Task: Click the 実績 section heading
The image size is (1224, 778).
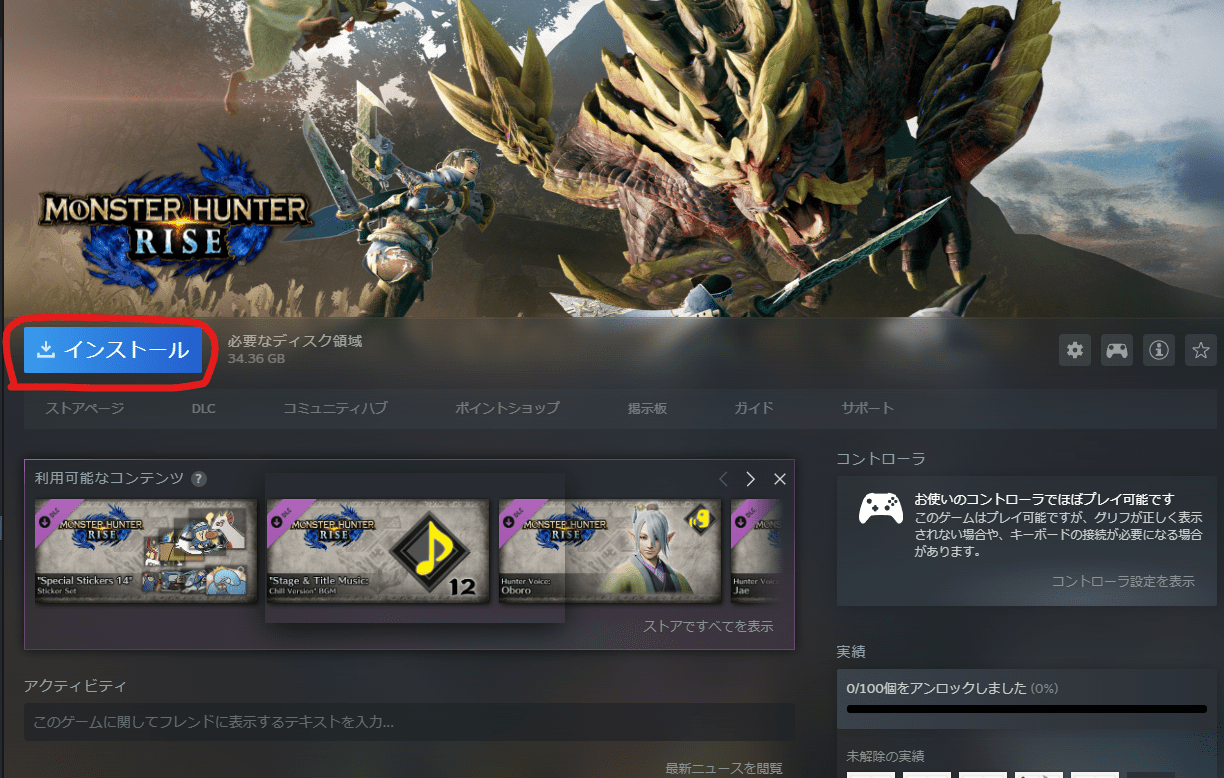Action: [x=851, y=651]
